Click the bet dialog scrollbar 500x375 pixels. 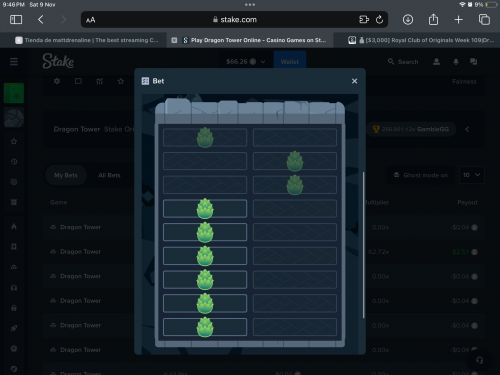coord(363,245)
